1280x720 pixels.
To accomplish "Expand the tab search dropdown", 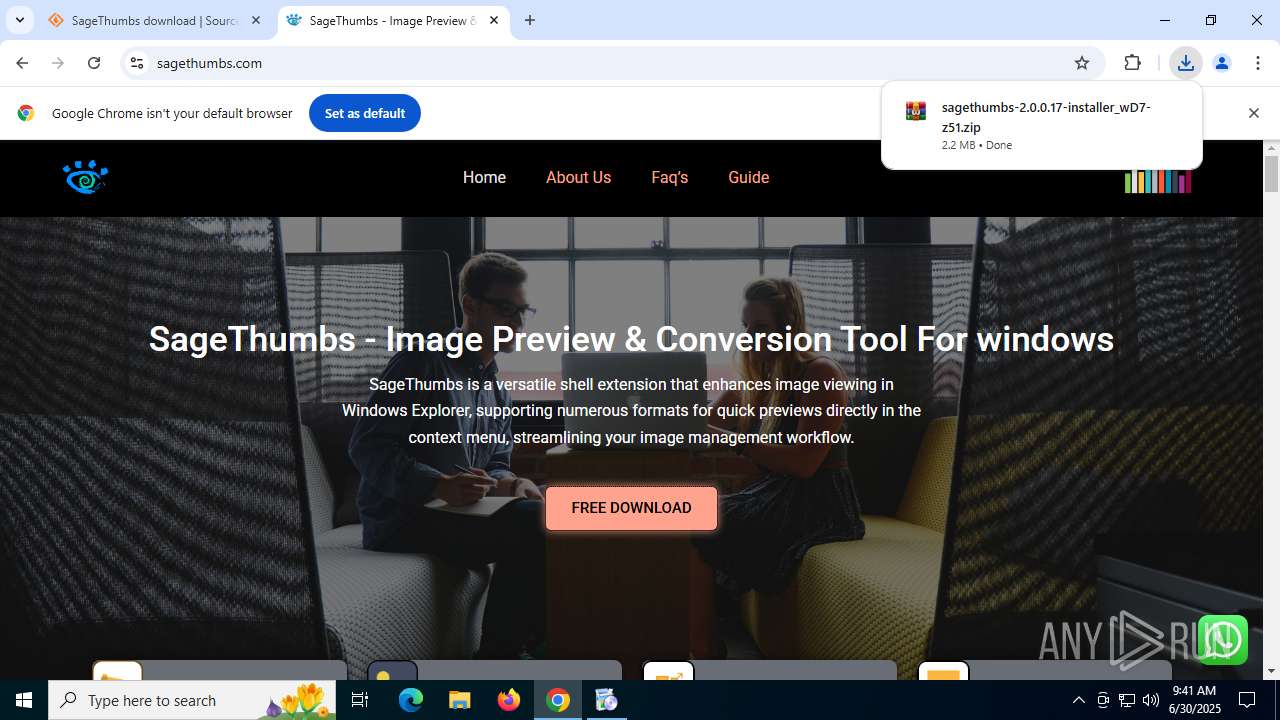I will pos(19,20).
